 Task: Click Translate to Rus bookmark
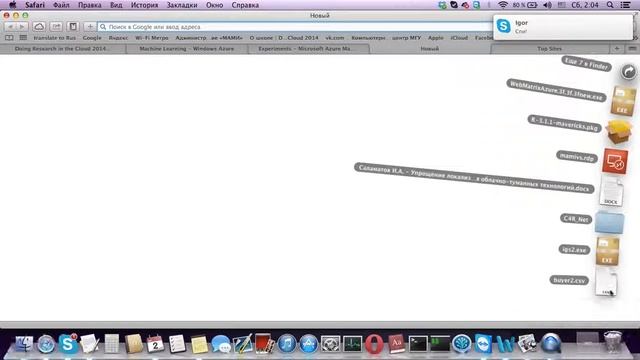[x=54, y=38]
